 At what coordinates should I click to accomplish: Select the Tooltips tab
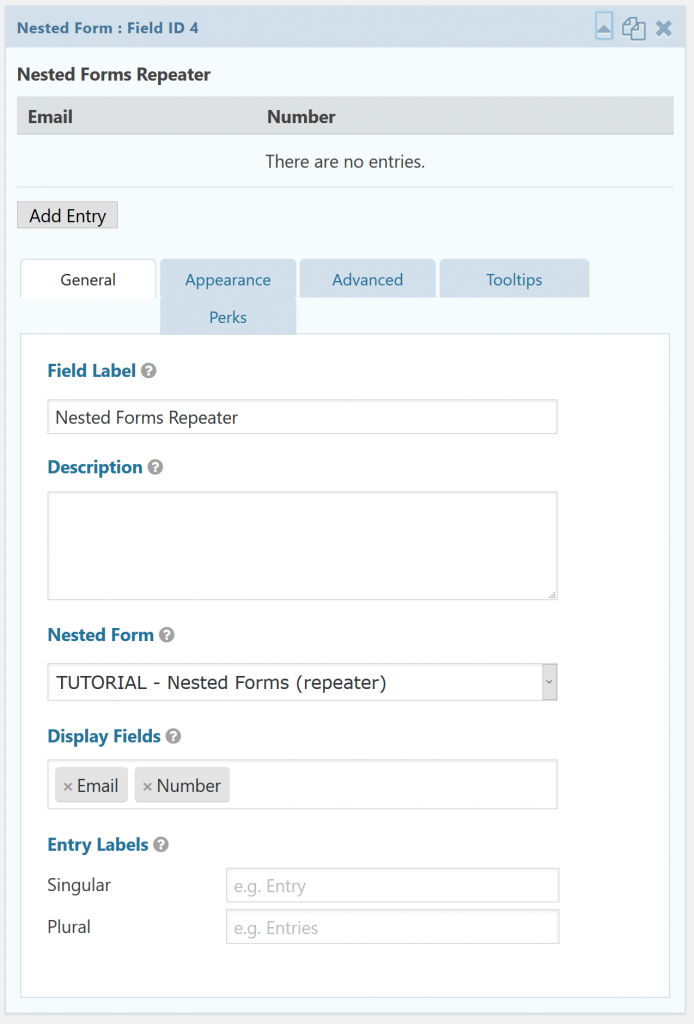514,280
